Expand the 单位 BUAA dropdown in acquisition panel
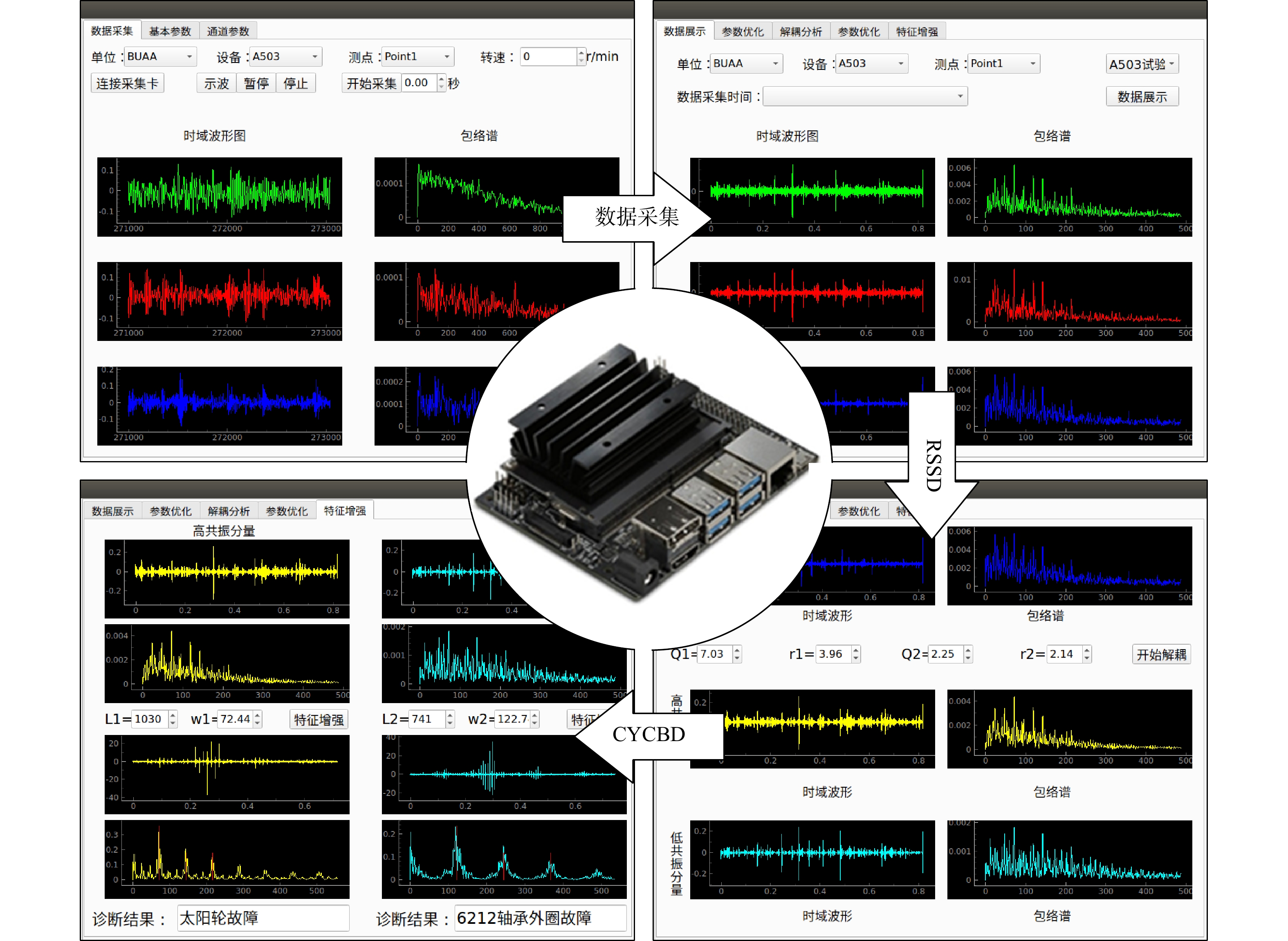 tap(160, 56)
